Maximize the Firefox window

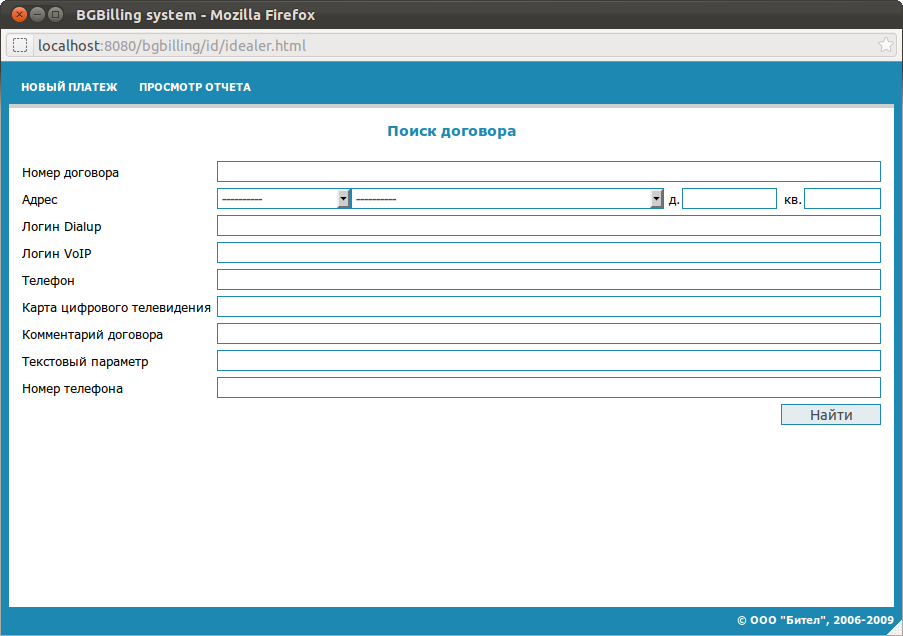tap(56, 15)
